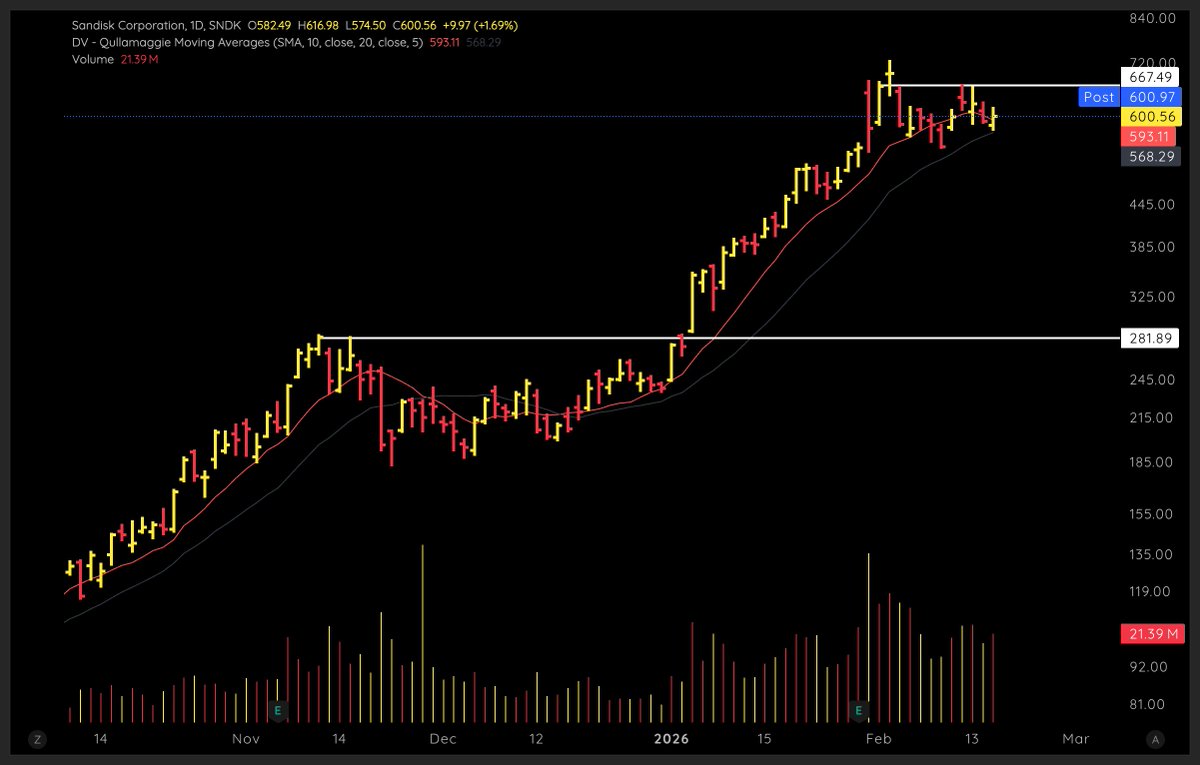Click the blue "Post" post-market badge on the price scale
This screenshot has height=765, width=1200.
1098,97
